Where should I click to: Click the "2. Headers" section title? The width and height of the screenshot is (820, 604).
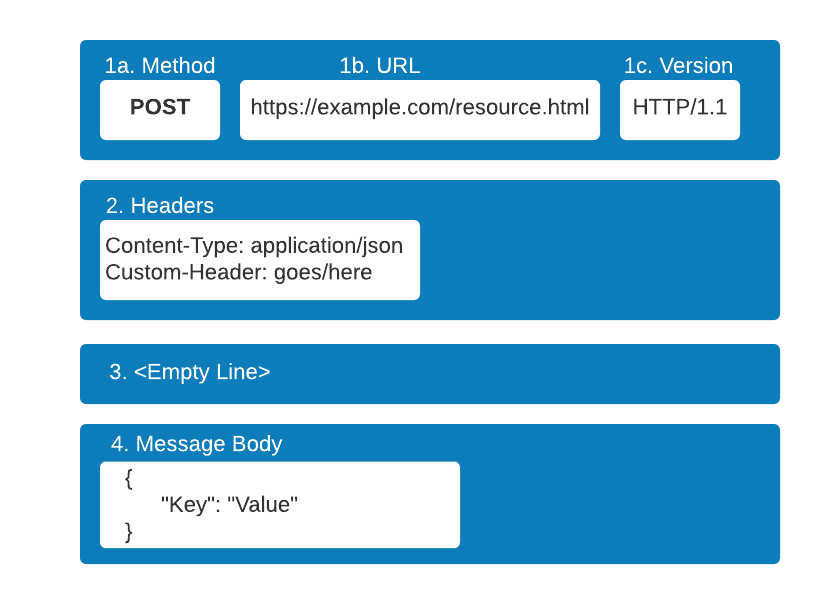point(160,206)
